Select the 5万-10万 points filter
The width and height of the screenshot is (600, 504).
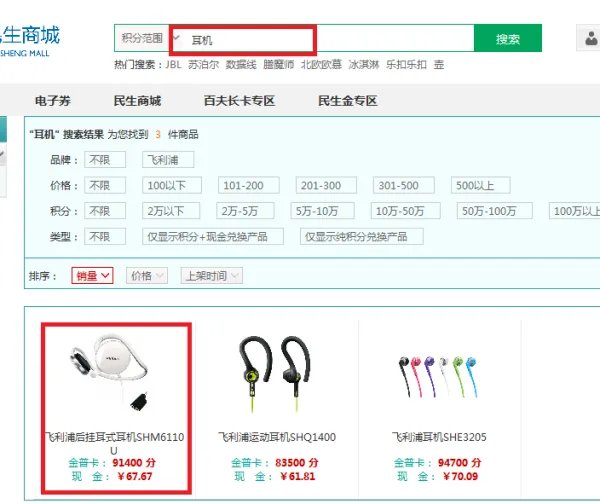click(322, 211)
